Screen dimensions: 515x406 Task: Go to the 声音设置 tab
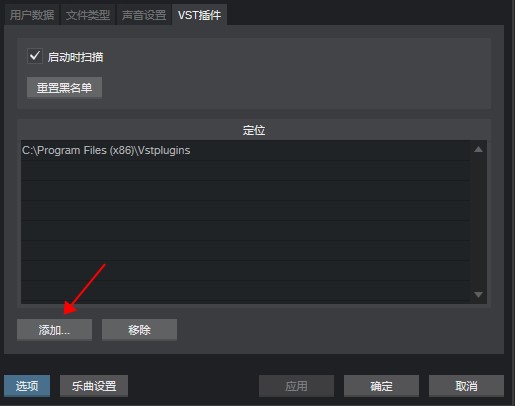click(x=144, y=15)
